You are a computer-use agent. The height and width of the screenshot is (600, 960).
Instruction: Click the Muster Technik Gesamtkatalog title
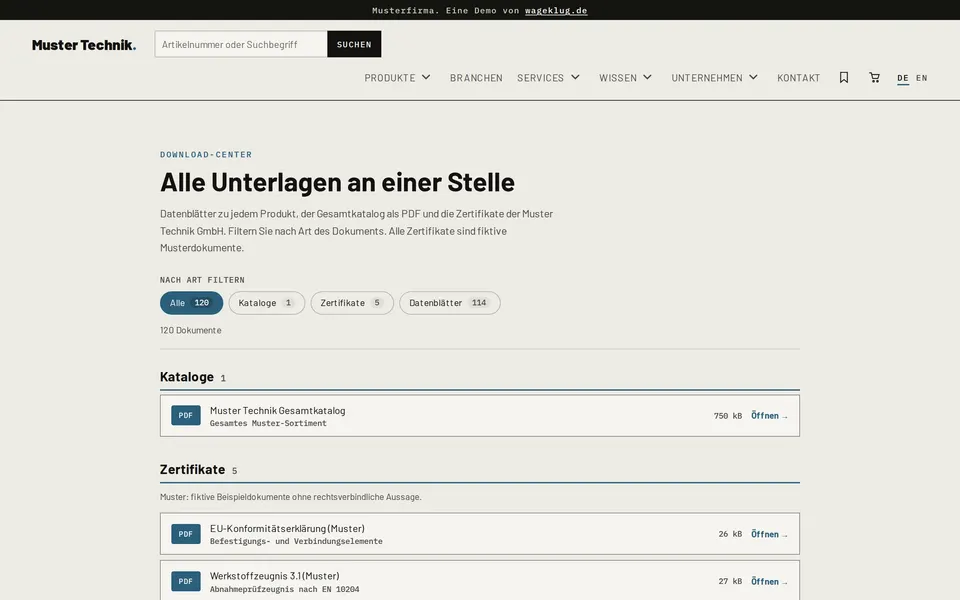[x=277, y=410]
